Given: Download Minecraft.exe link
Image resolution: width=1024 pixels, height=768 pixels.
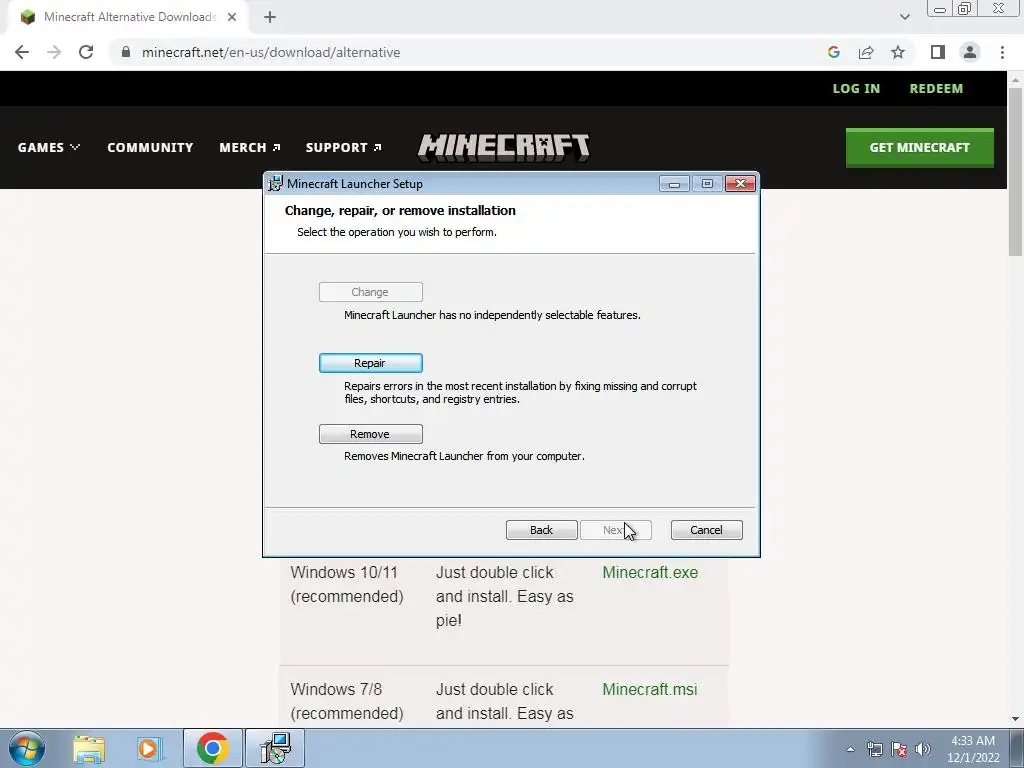Looking at the screenshot, I should (x=650, y=573).
